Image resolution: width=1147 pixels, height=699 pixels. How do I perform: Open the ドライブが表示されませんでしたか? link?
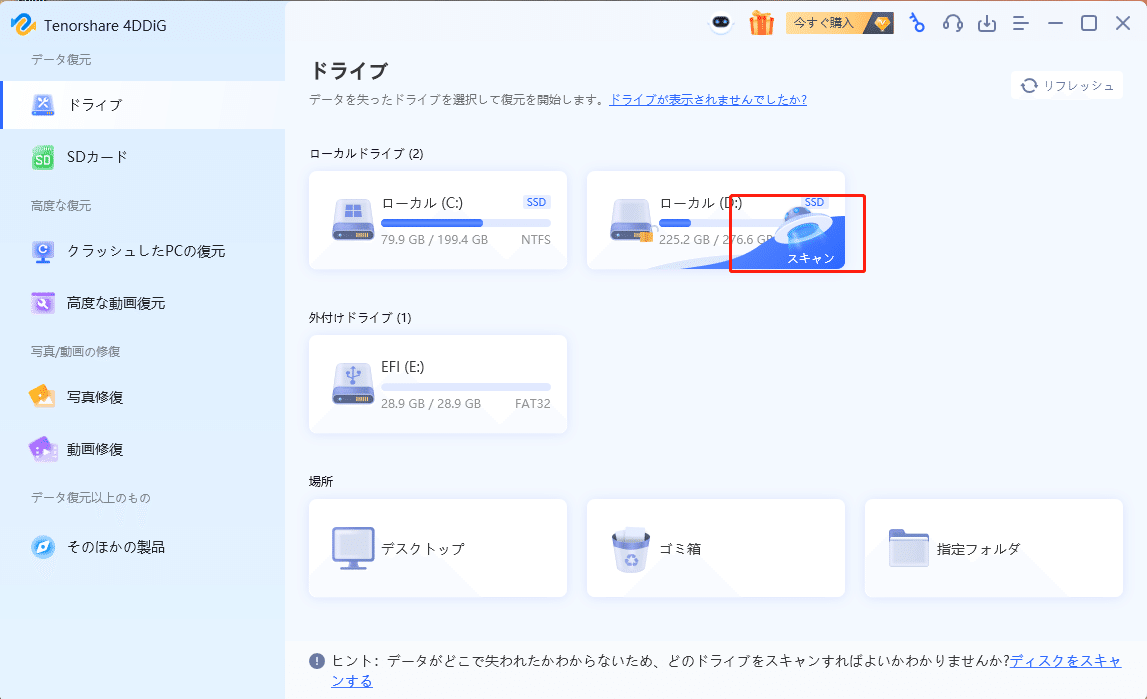point(708,99)
